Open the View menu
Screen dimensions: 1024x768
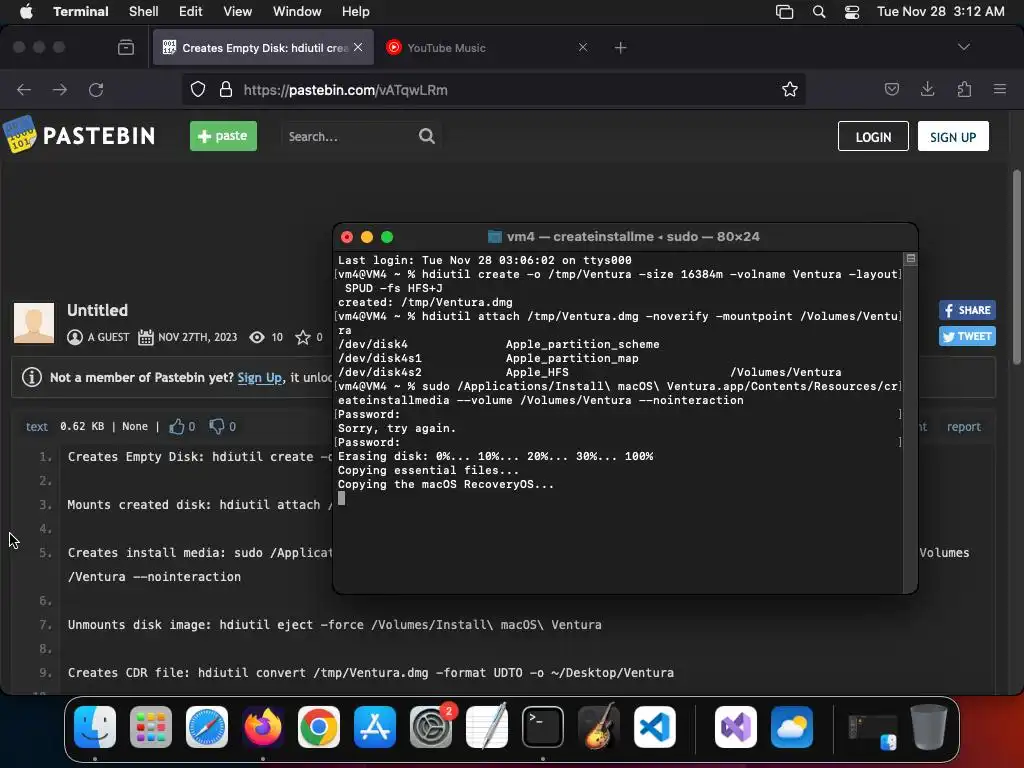pyautogui.click(x=238, y=12)
